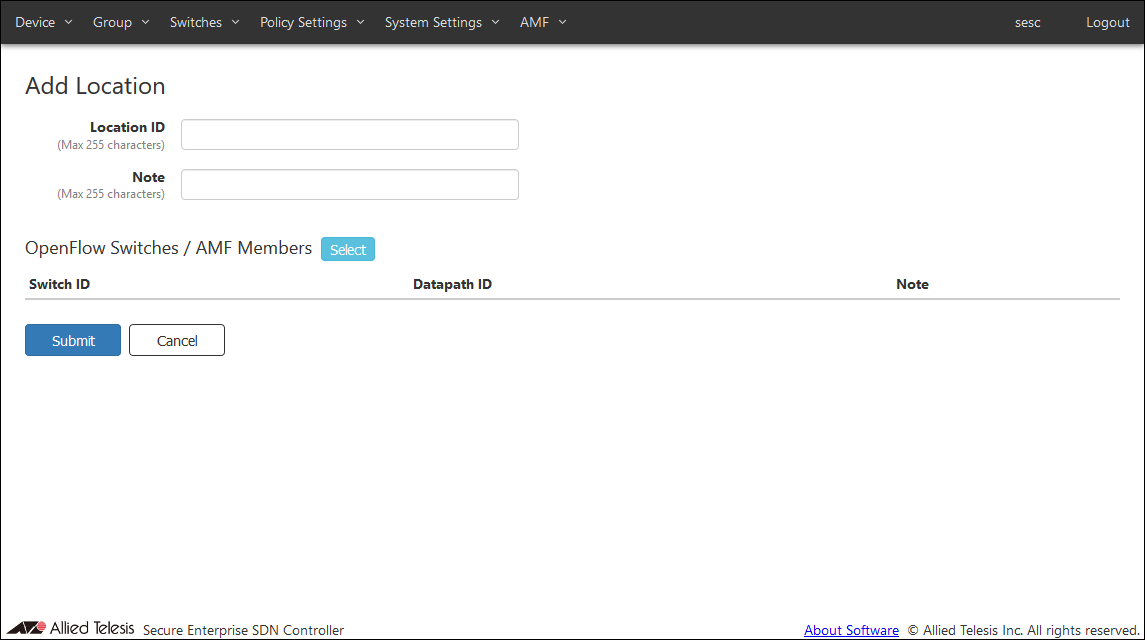Open the System Settings menu
The image size is (1145, 640).
(x=442, y=22)
